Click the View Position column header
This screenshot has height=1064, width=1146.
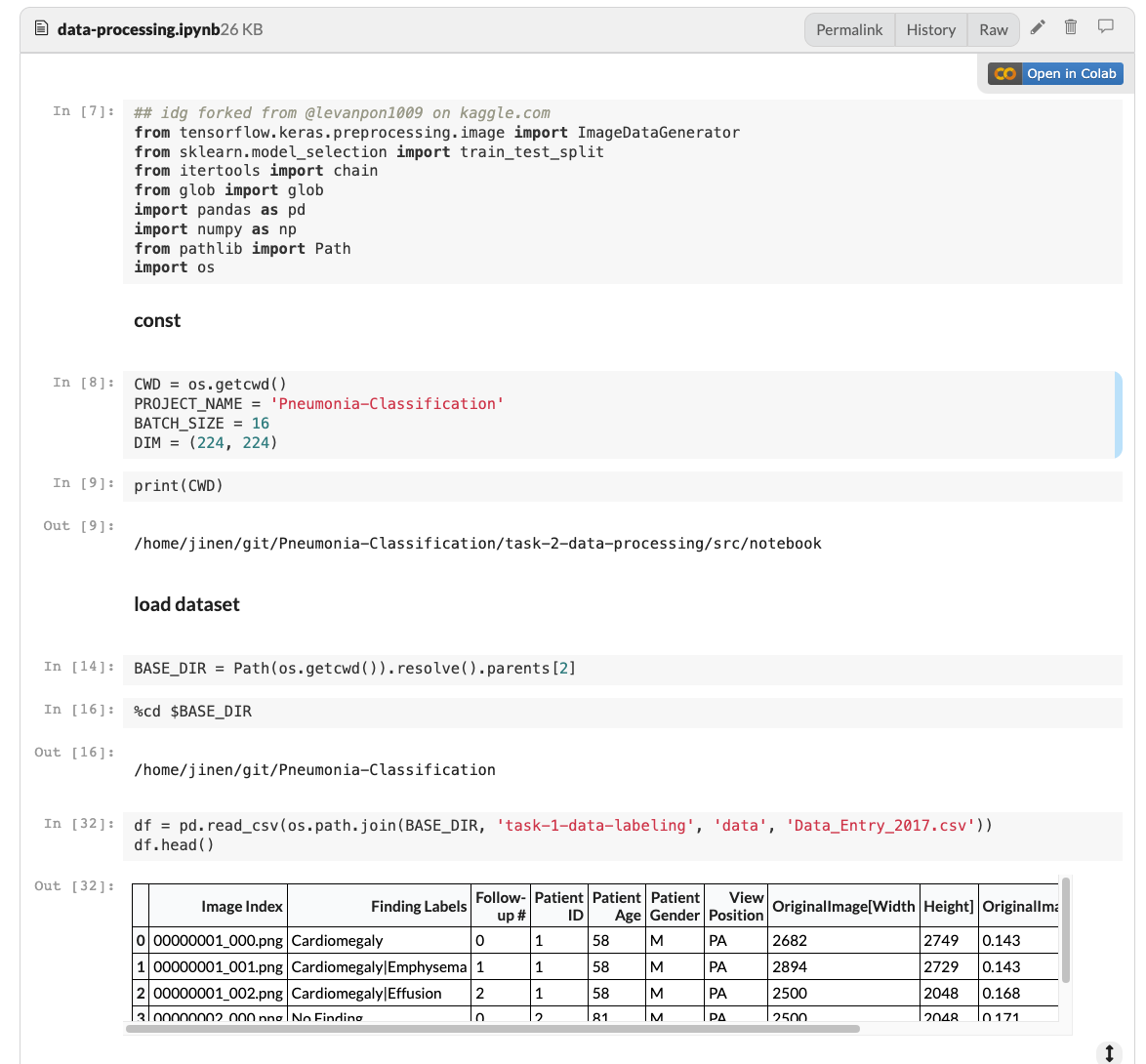(736, 906)
